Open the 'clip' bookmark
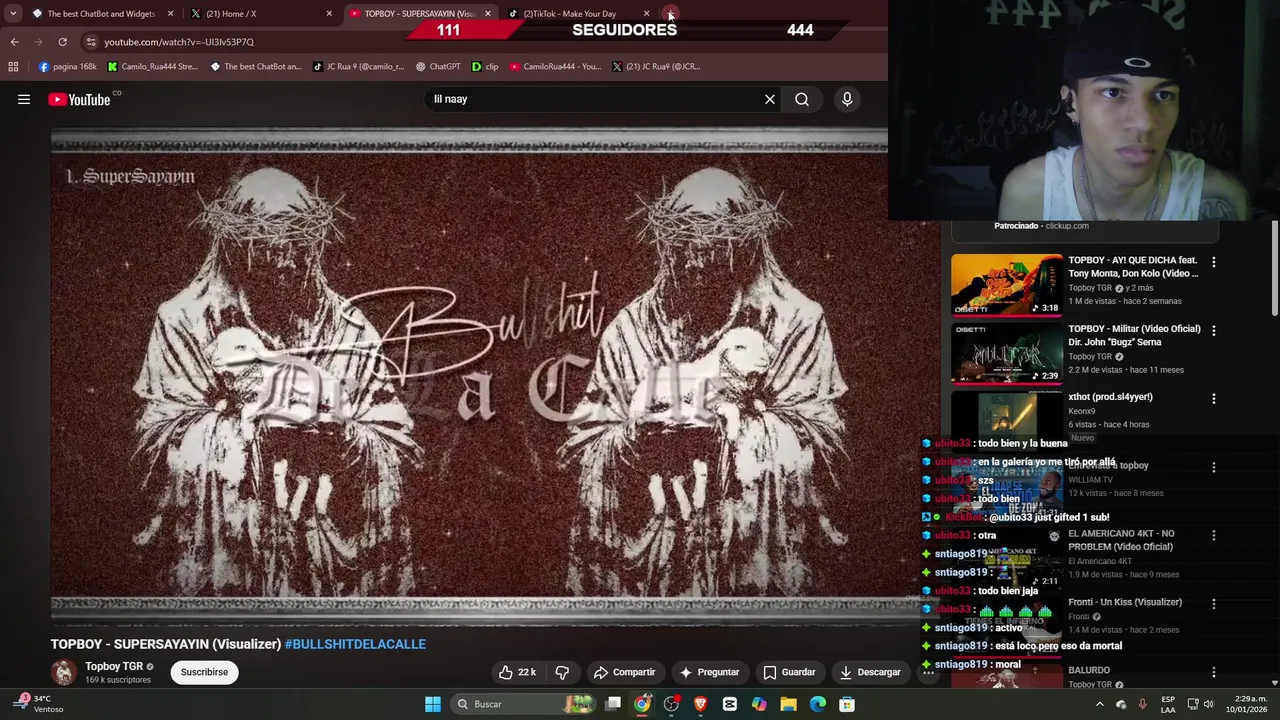 tap(485, 67)
